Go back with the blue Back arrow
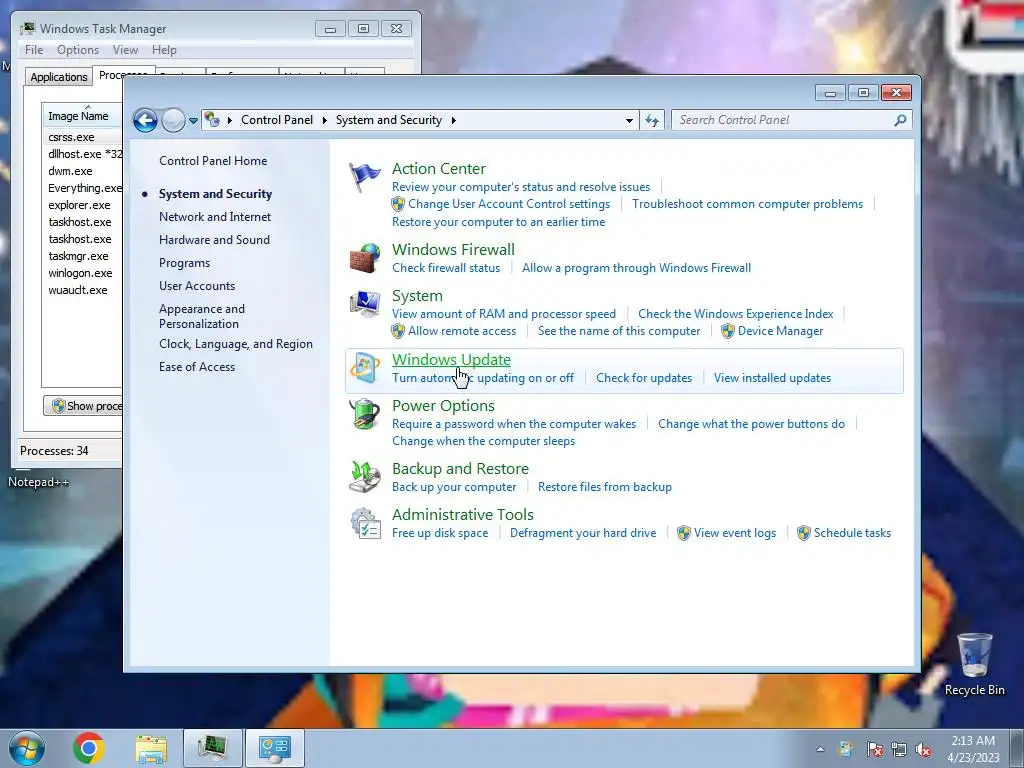1024x768 pixels. pos(145,120)
